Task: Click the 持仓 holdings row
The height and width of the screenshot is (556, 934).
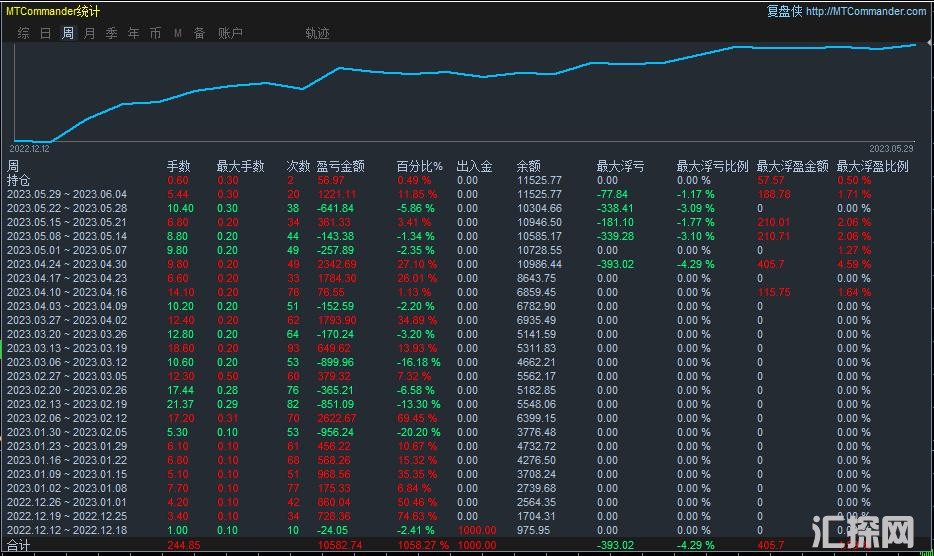Action: 19,180
